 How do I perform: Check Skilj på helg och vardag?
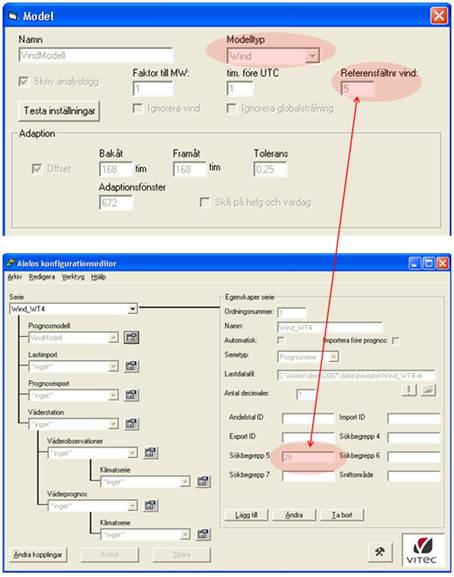(x=205, y=202)
